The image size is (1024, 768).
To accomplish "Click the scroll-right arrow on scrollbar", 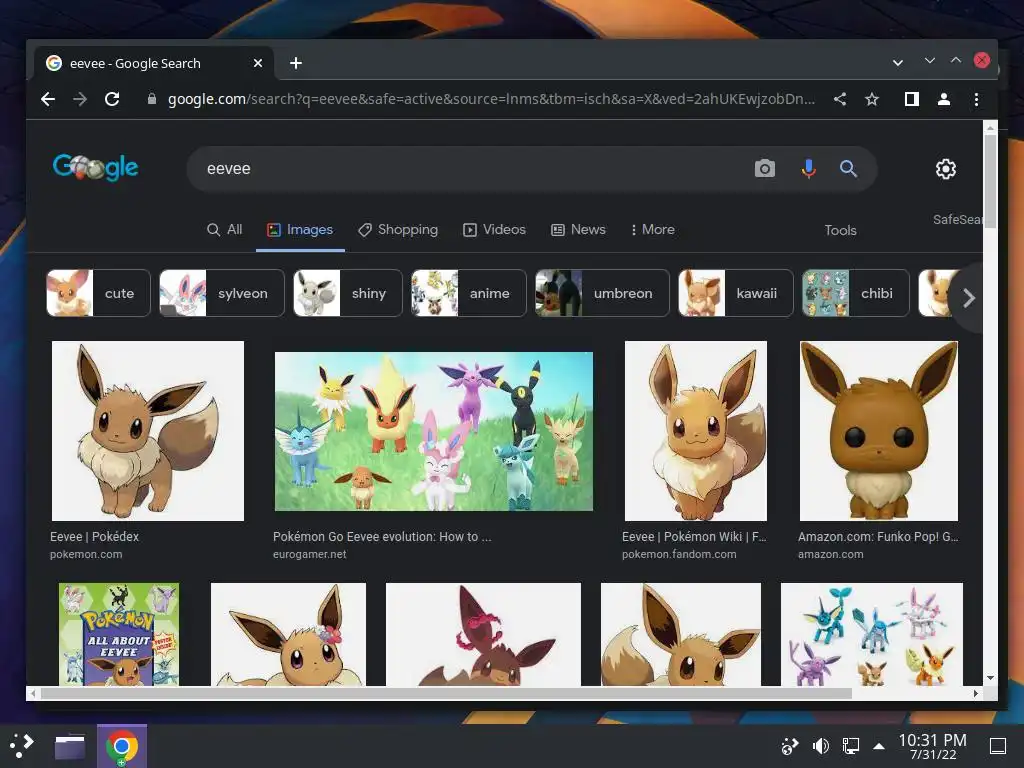I will point(976,694).
